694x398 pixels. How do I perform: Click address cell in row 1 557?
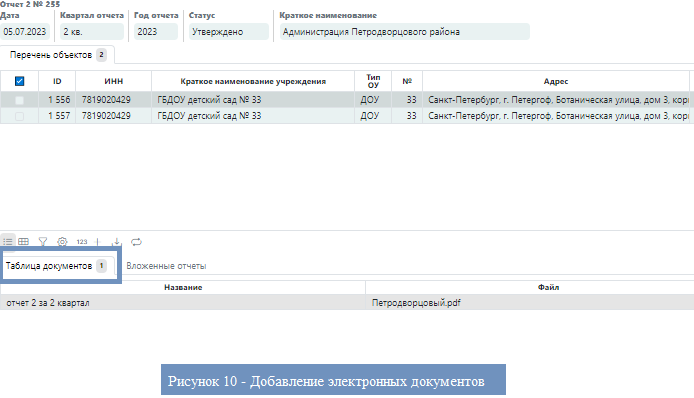pos(556,116)
